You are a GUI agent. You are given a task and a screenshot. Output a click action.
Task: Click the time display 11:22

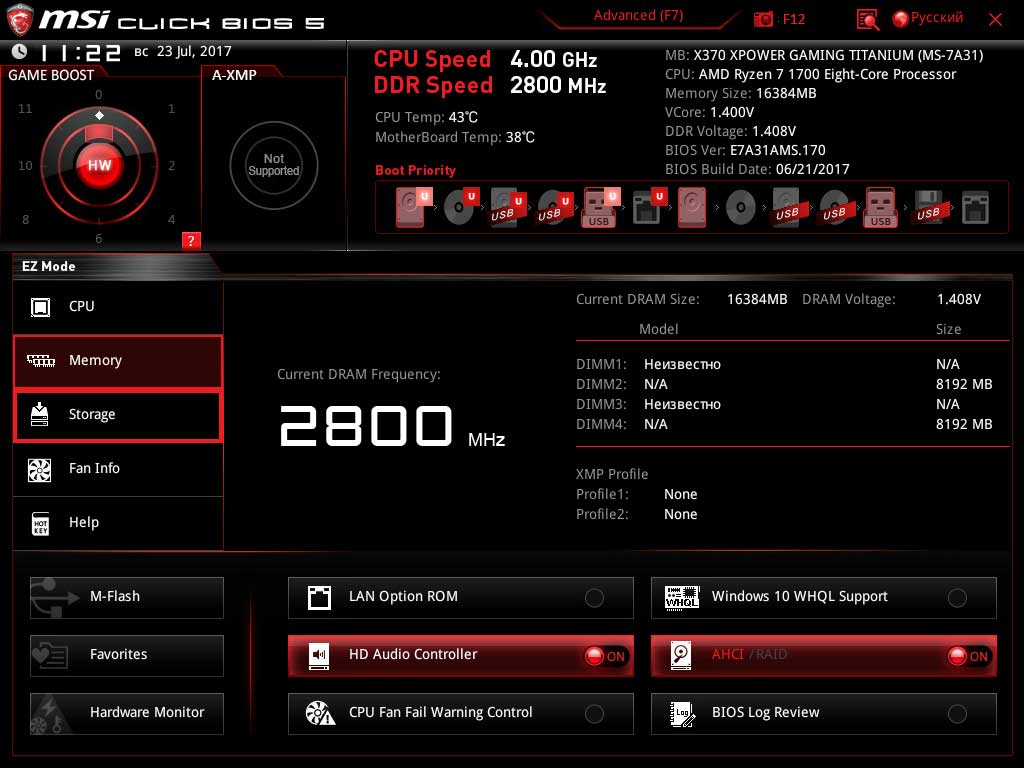(80, 52)
